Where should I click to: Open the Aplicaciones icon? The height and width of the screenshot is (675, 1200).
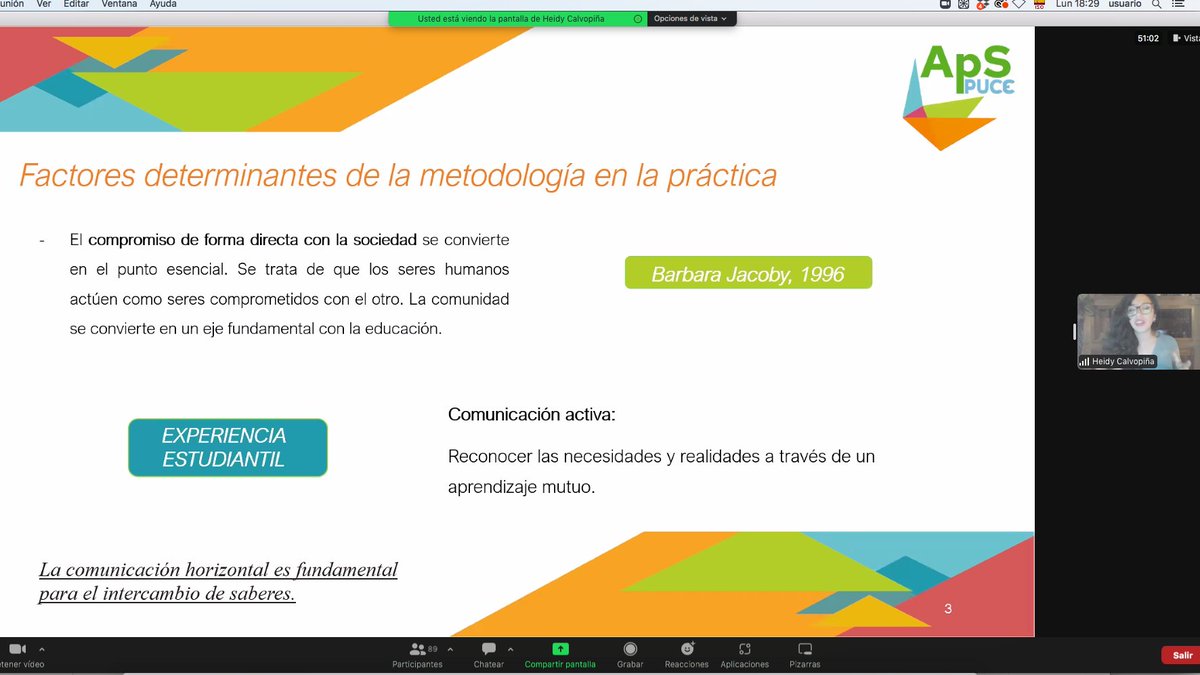coord(744,649)
